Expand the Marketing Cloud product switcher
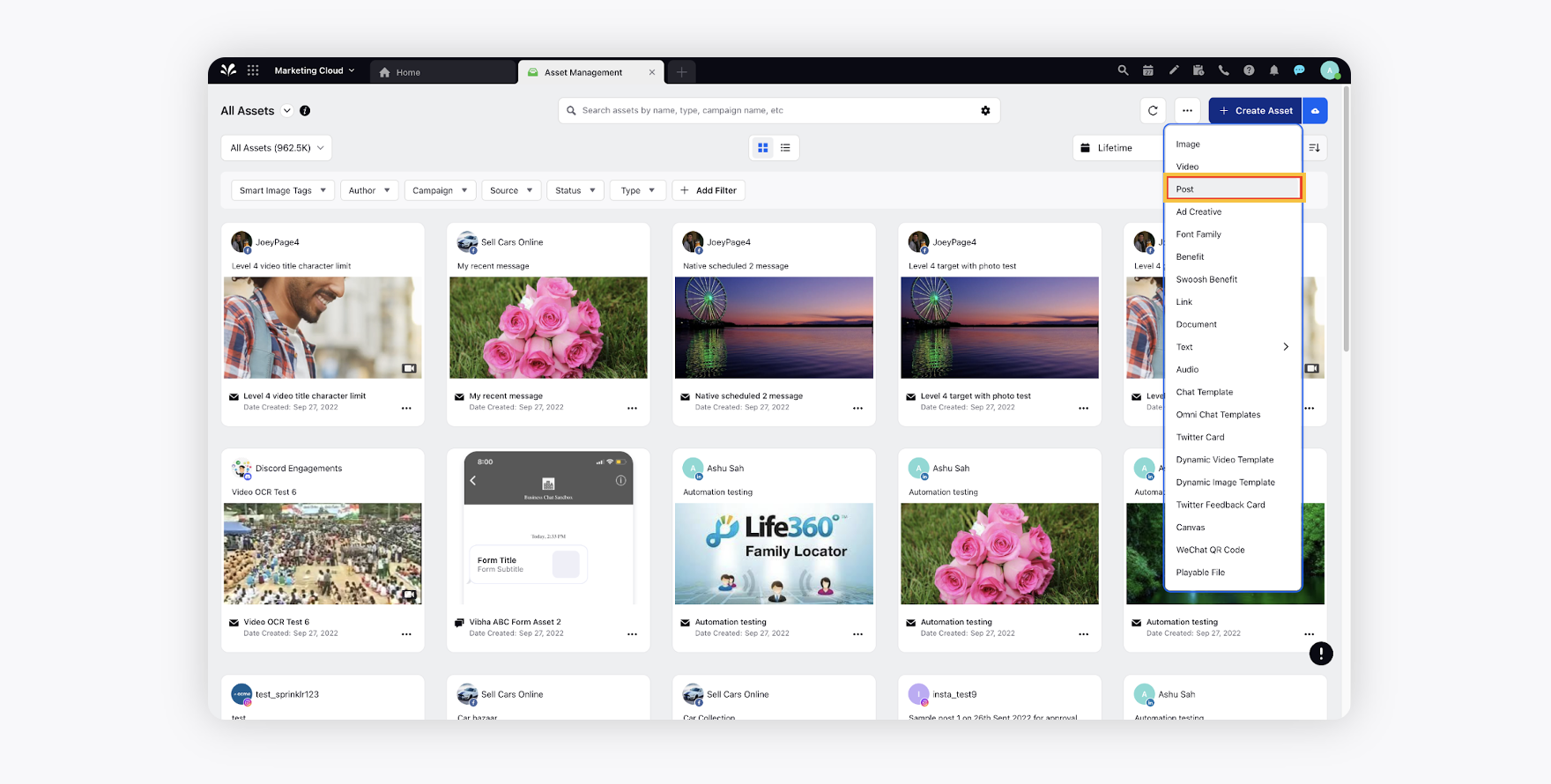 coord(315,70)
